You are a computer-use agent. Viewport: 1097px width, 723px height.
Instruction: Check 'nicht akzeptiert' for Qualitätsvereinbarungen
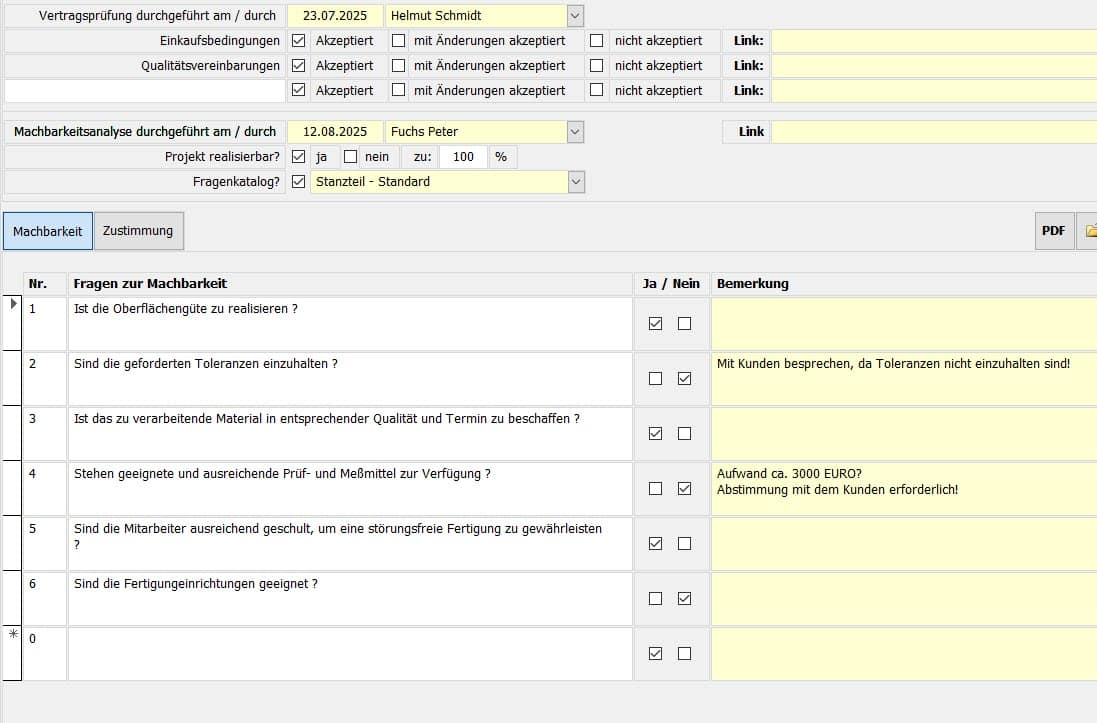[597, 66]
